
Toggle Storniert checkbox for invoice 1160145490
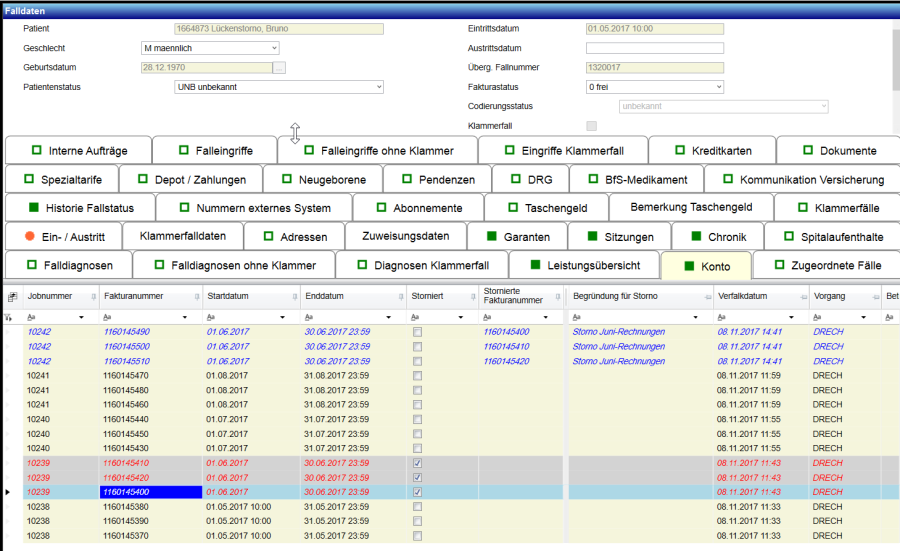click(417, 331)
